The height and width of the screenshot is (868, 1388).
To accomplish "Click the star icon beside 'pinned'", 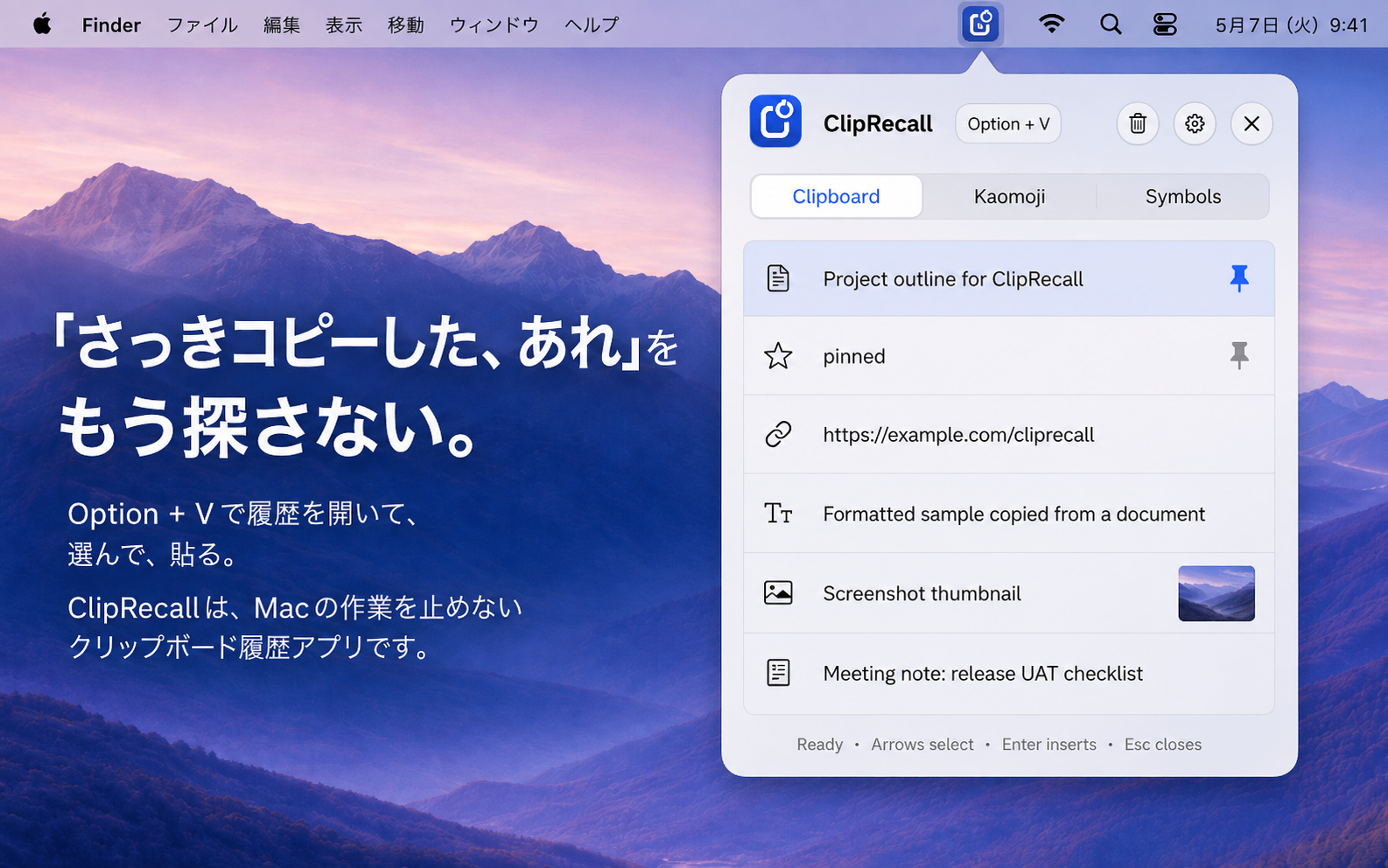I will 778,355.
